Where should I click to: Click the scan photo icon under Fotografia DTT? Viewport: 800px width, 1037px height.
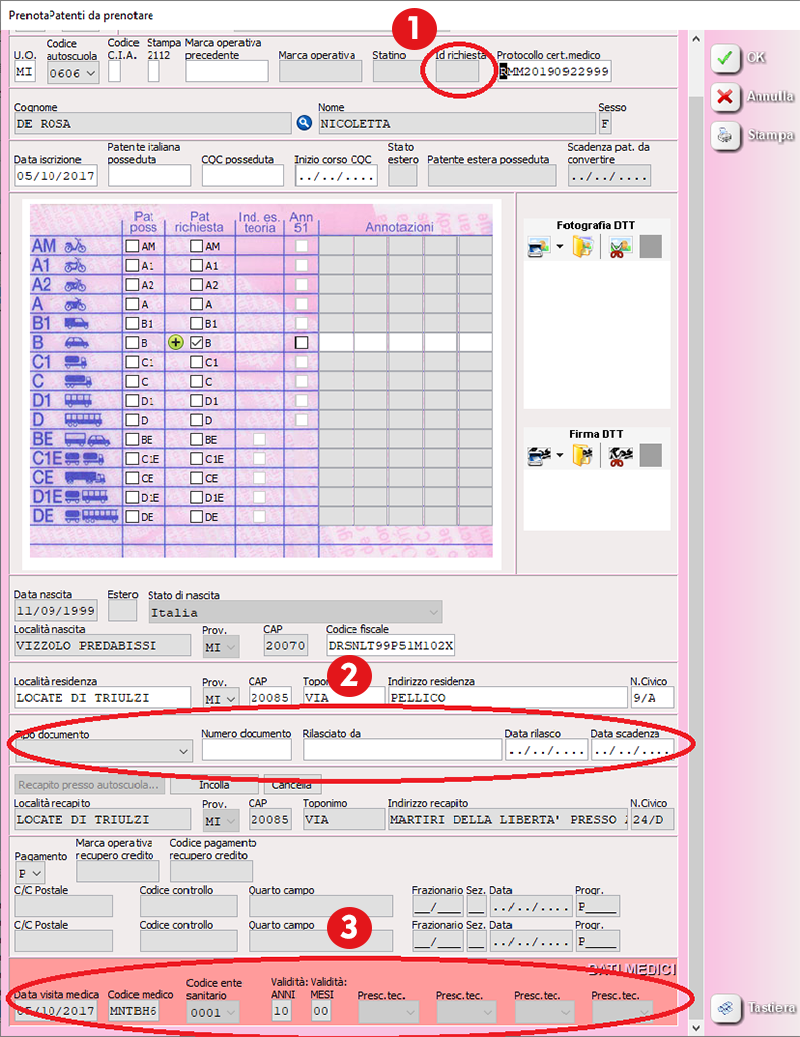pos(537,247)
